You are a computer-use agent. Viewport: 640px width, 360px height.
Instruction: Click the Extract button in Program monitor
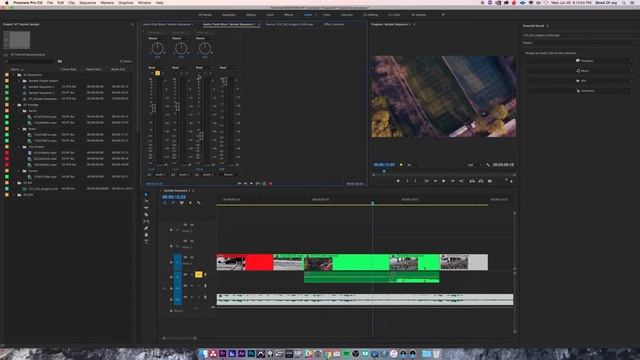tap(481, 181)
